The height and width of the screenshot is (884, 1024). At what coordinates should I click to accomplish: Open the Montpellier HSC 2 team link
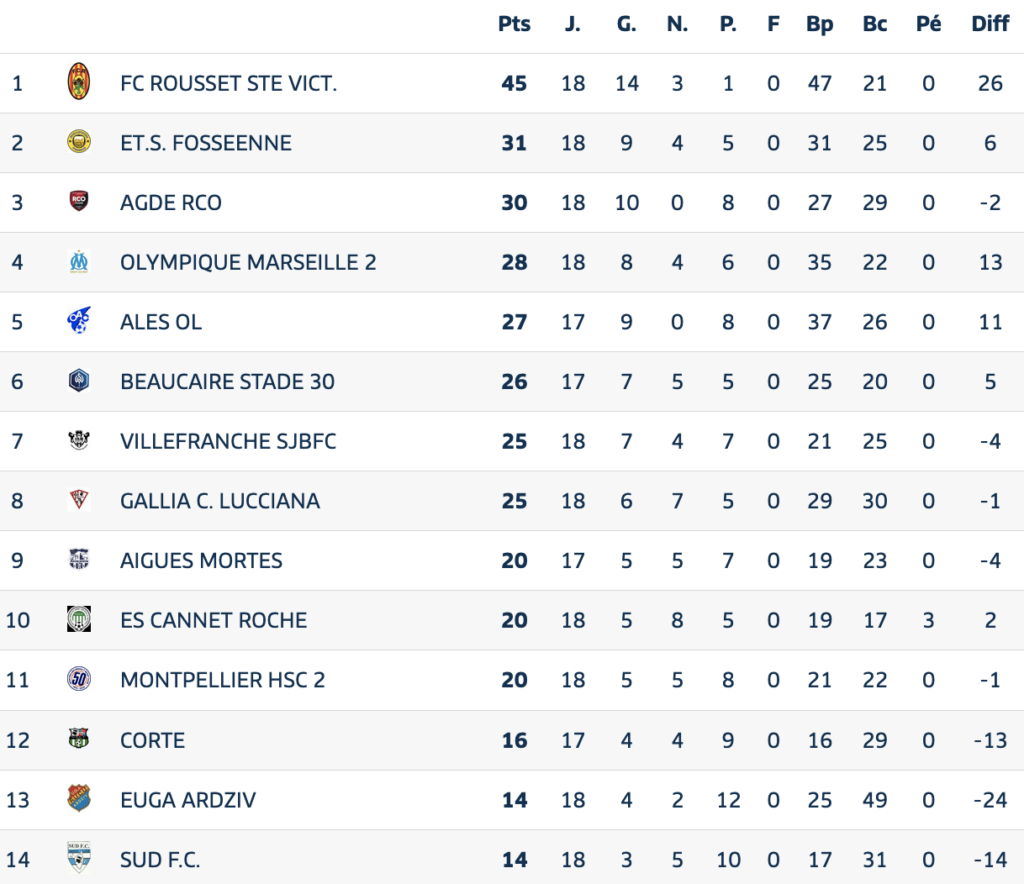pos(222,680)
